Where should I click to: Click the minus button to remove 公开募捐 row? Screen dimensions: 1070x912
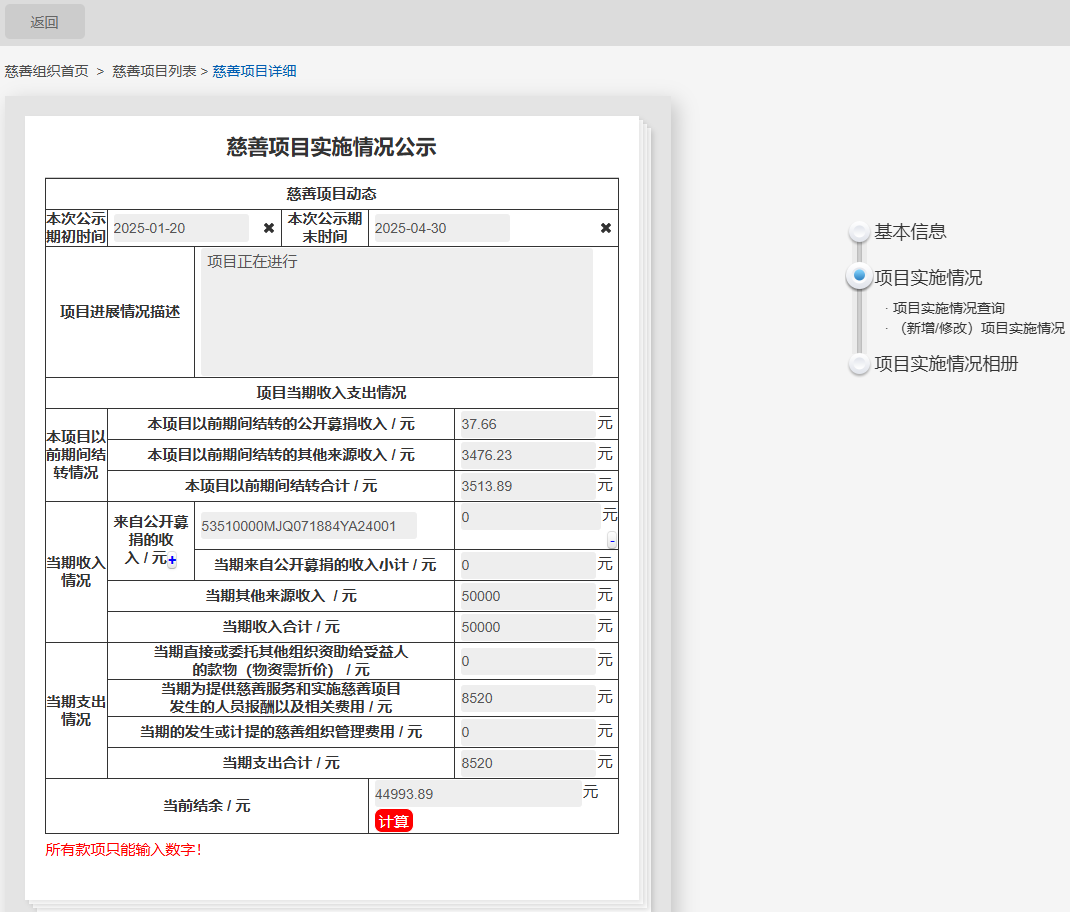pos(612,541)
